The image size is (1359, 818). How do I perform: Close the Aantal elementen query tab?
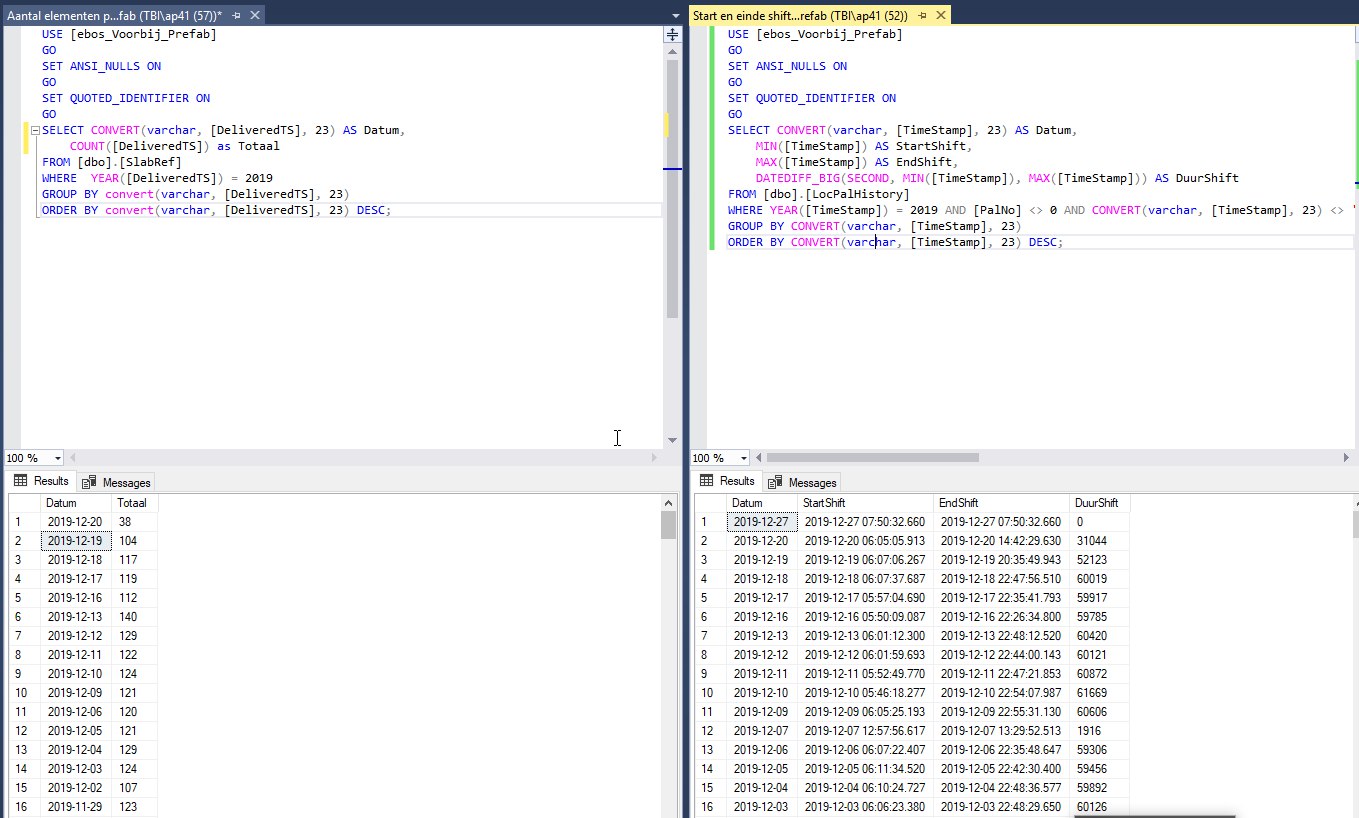pos(254,16)
